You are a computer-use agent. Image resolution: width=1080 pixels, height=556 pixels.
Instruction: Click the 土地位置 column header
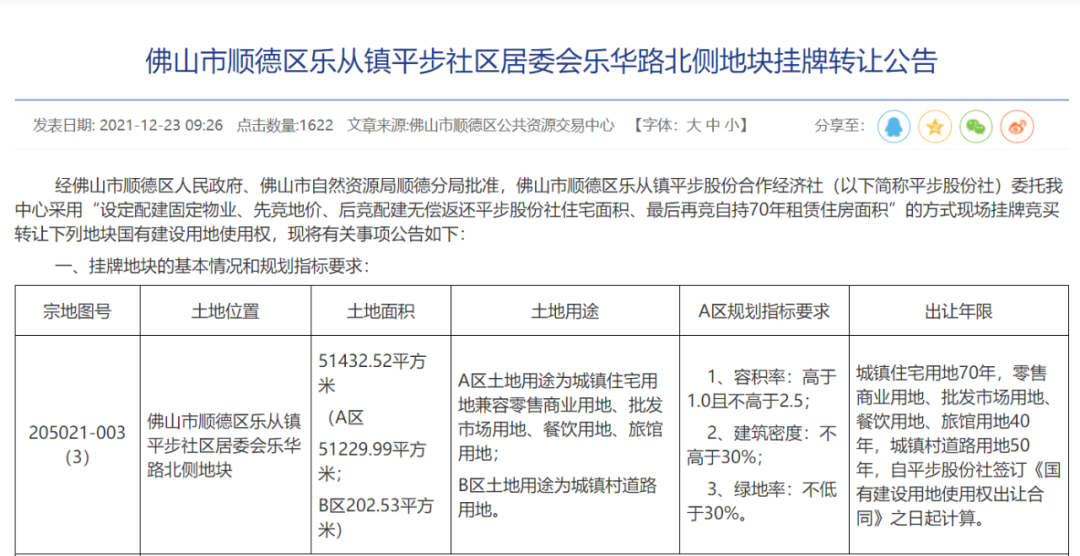point(225,311)
